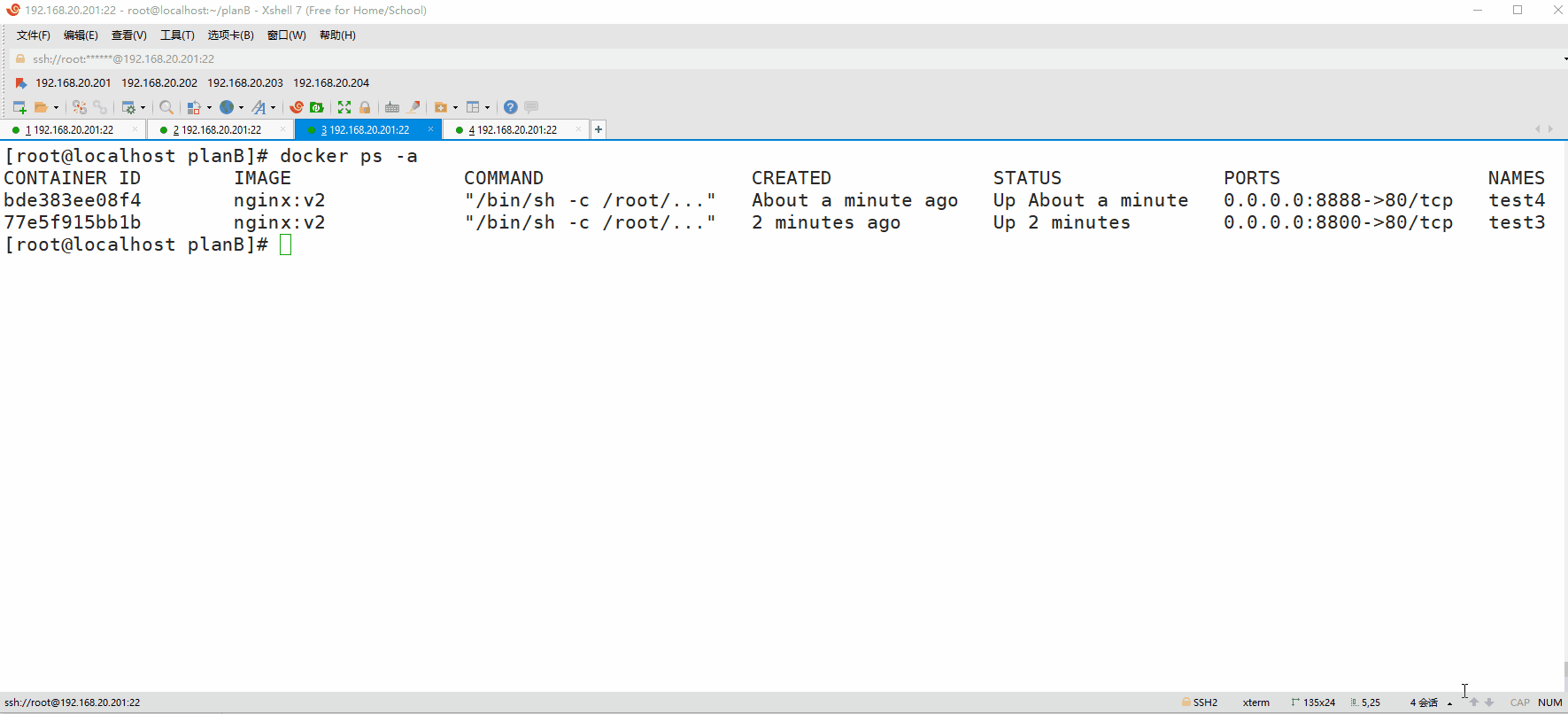Viewport: 1568px width, 714px height.
Task: Click the virtual keyboard icon
Action: pyautogui.click(x=392, y=107)
